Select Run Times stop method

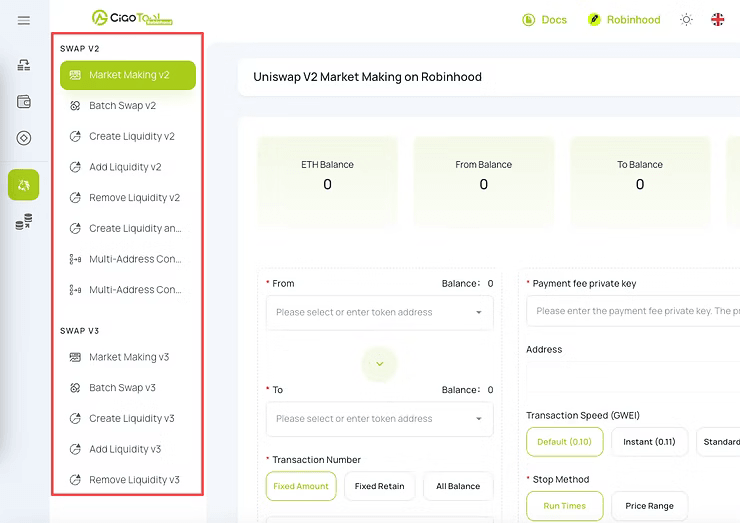tap(564, 506)
